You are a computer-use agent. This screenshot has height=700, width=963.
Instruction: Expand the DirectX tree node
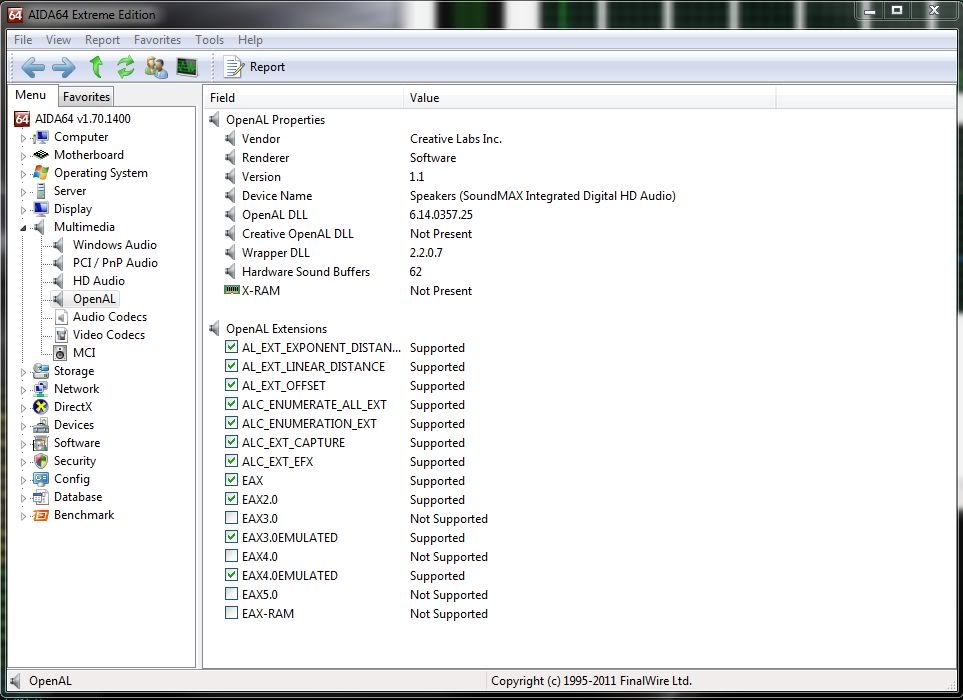(23, 408)
